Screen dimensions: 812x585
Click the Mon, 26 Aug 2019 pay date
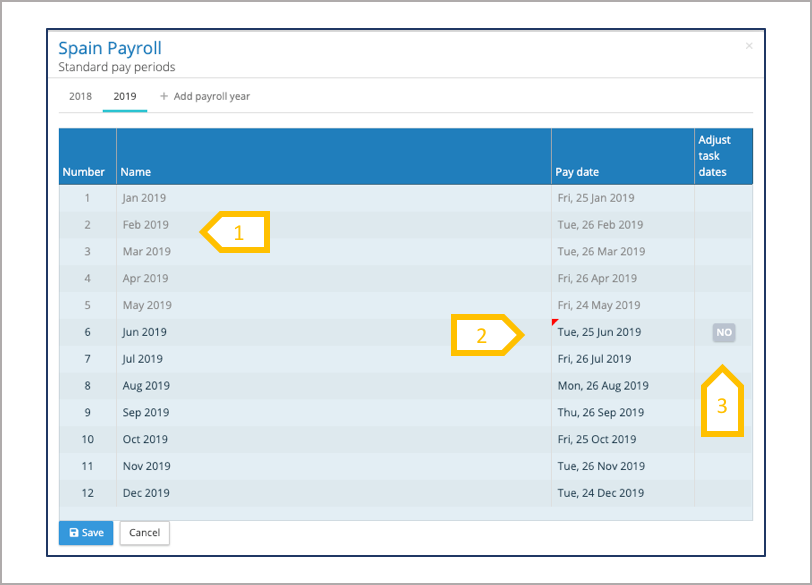tap(603, 386)
